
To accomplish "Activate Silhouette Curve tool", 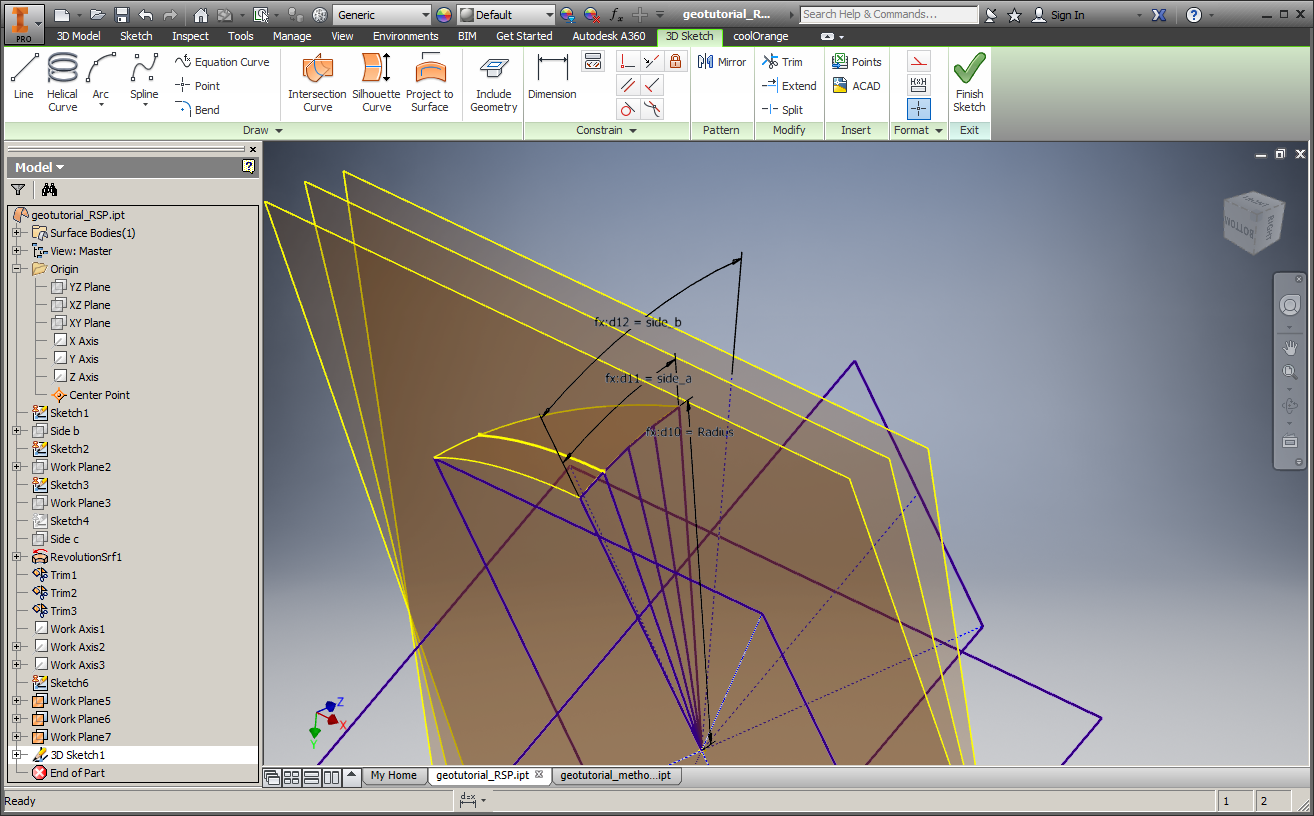I will [x=376, y=83].
